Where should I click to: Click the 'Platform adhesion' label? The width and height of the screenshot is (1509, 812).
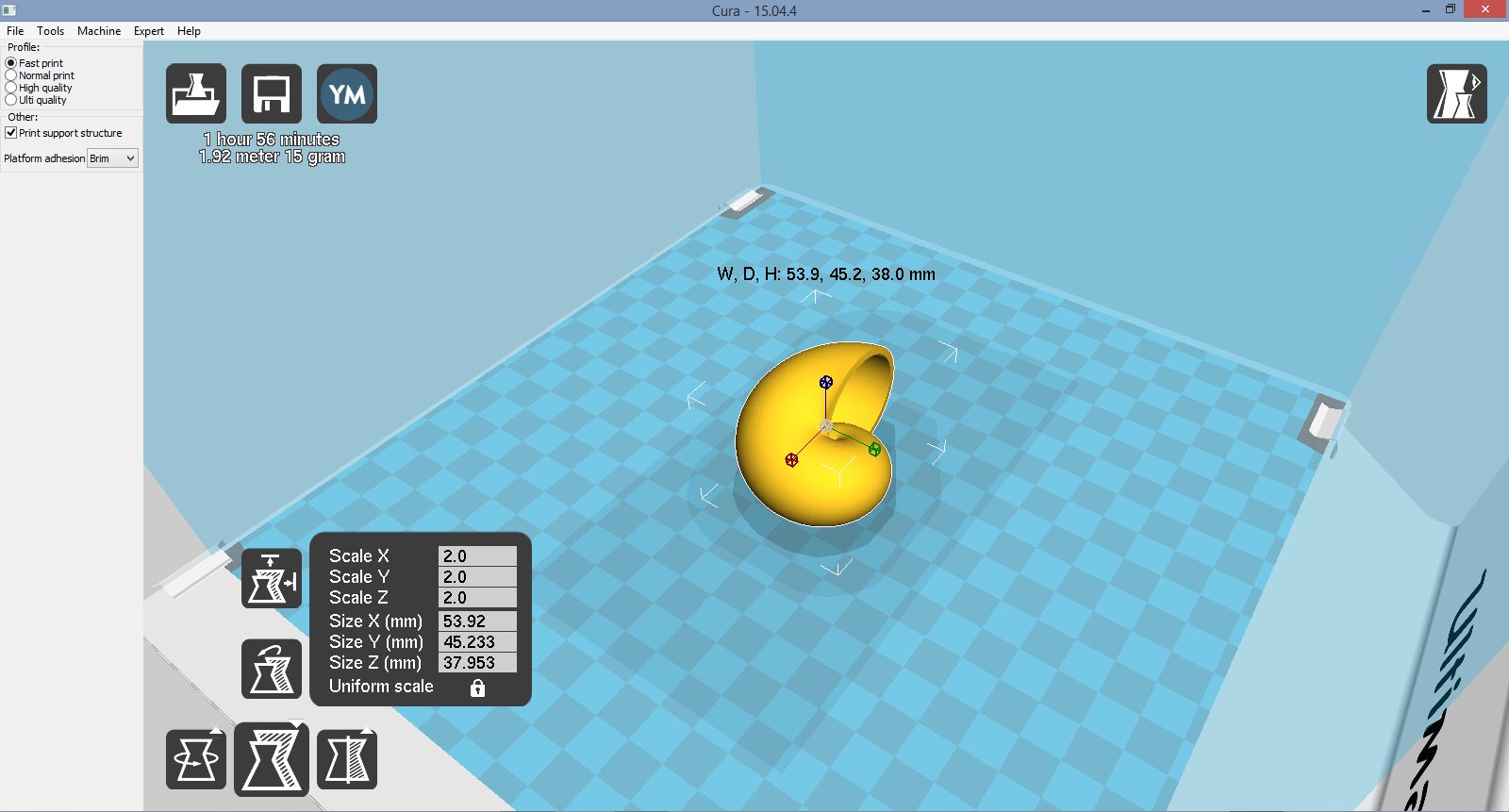point(44,158)
